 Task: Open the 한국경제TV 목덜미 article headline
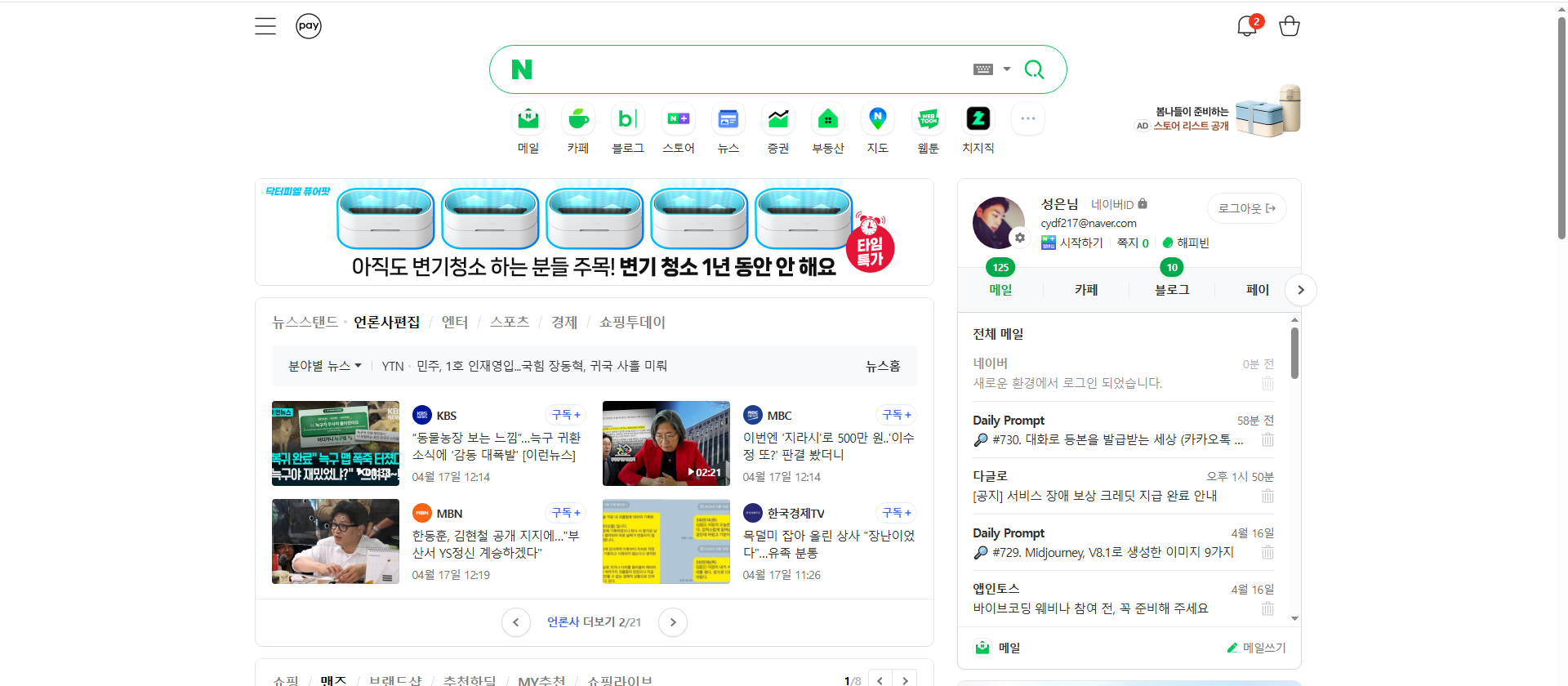(829, 544)
